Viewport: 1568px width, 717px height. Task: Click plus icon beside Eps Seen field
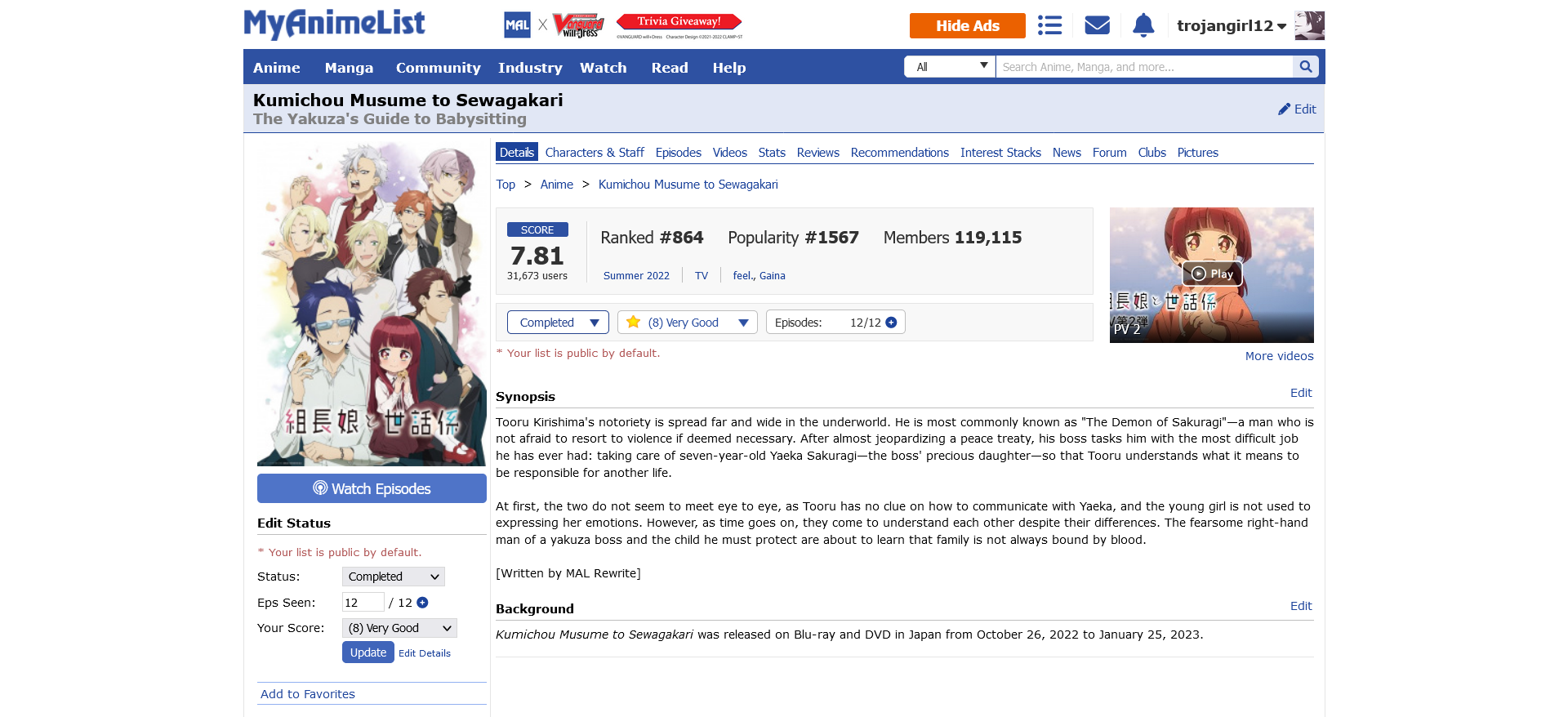click(x=422, y=603)
